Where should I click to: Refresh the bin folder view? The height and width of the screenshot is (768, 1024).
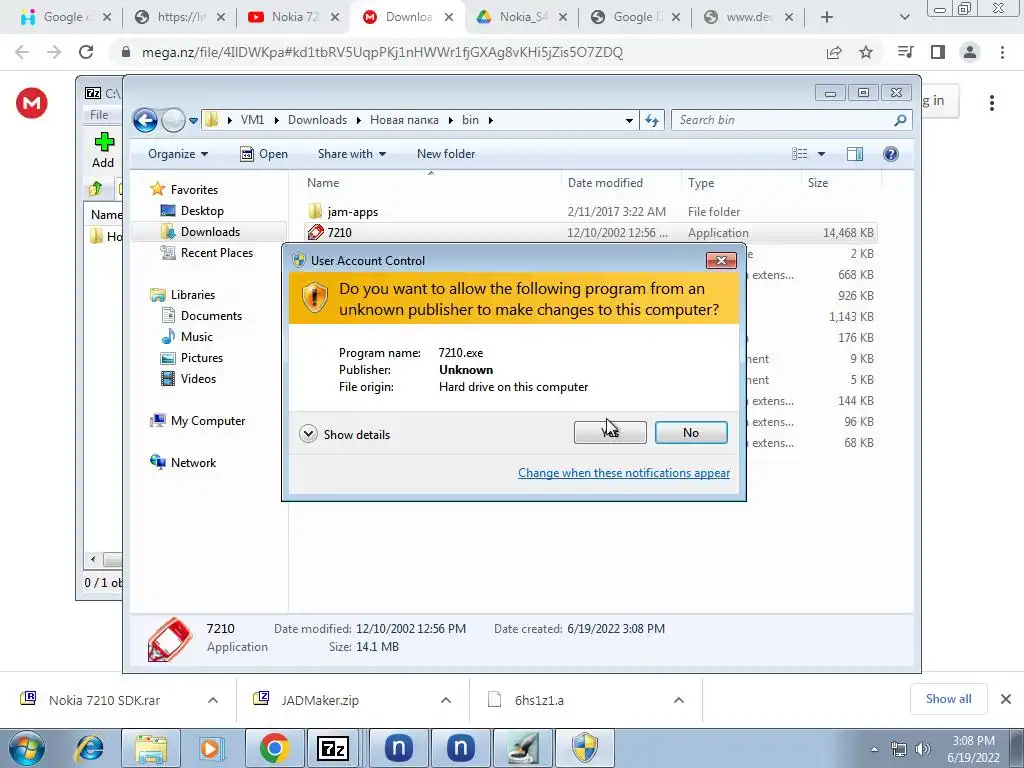(652, 120)
